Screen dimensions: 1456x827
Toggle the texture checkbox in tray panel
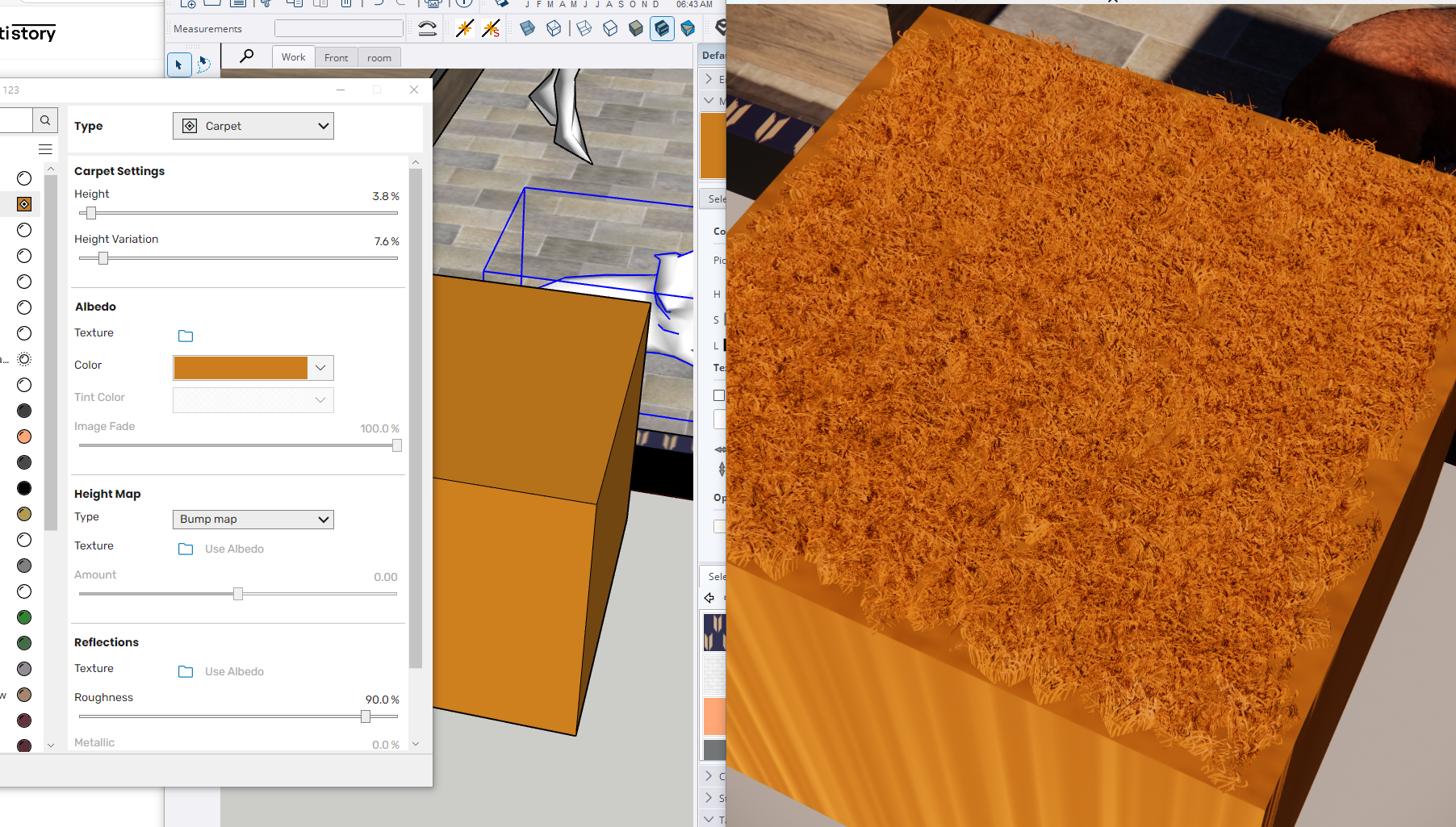pos(719,395)
